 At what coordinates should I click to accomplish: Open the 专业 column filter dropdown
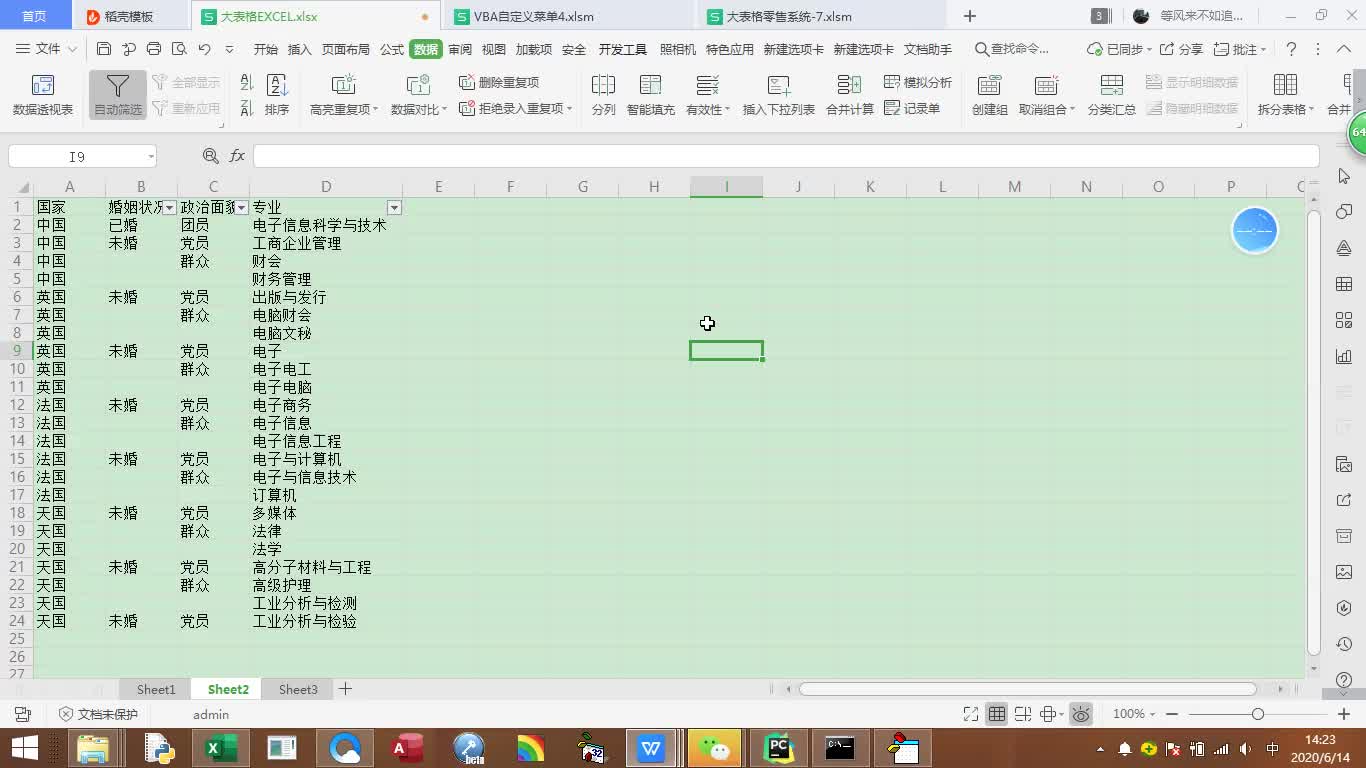click(394, 207)
